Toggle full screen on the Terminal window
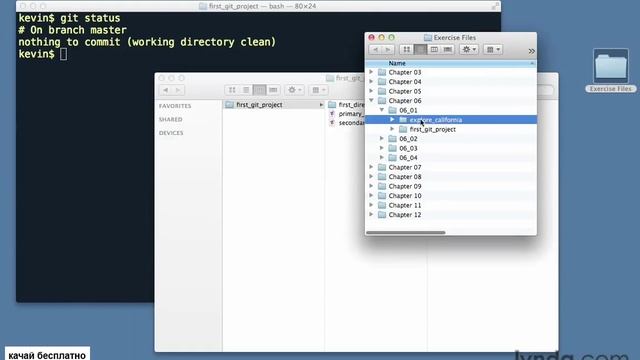Image resolution: width=640 pixels, height=360 pixels. coord(495,6)
